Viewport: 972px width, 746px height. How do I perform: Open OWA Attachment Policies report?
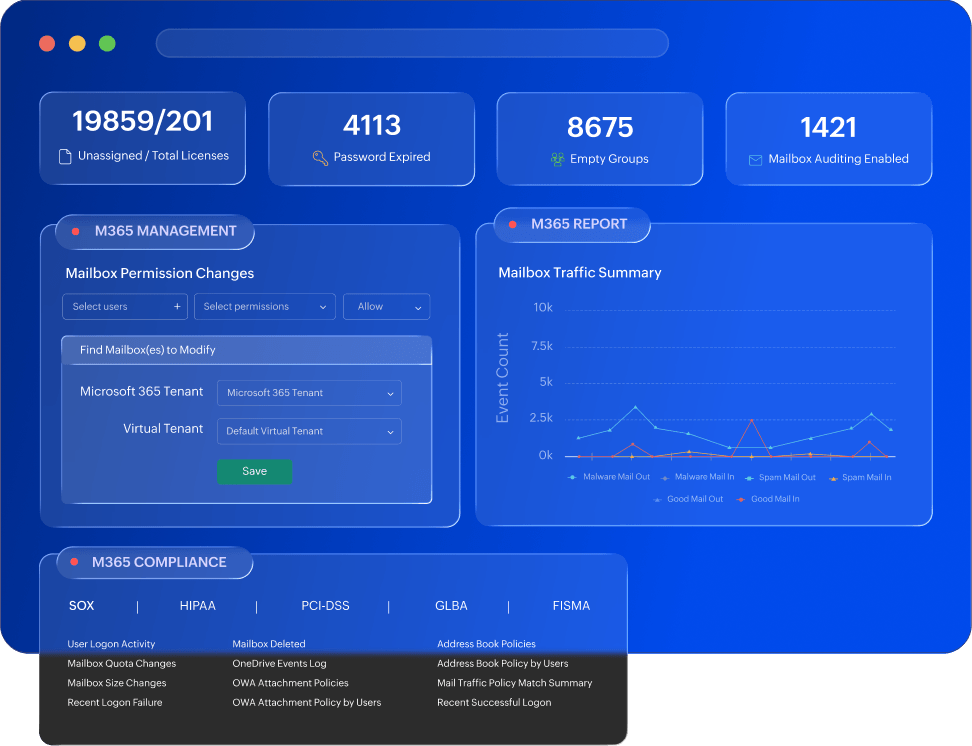290,683
